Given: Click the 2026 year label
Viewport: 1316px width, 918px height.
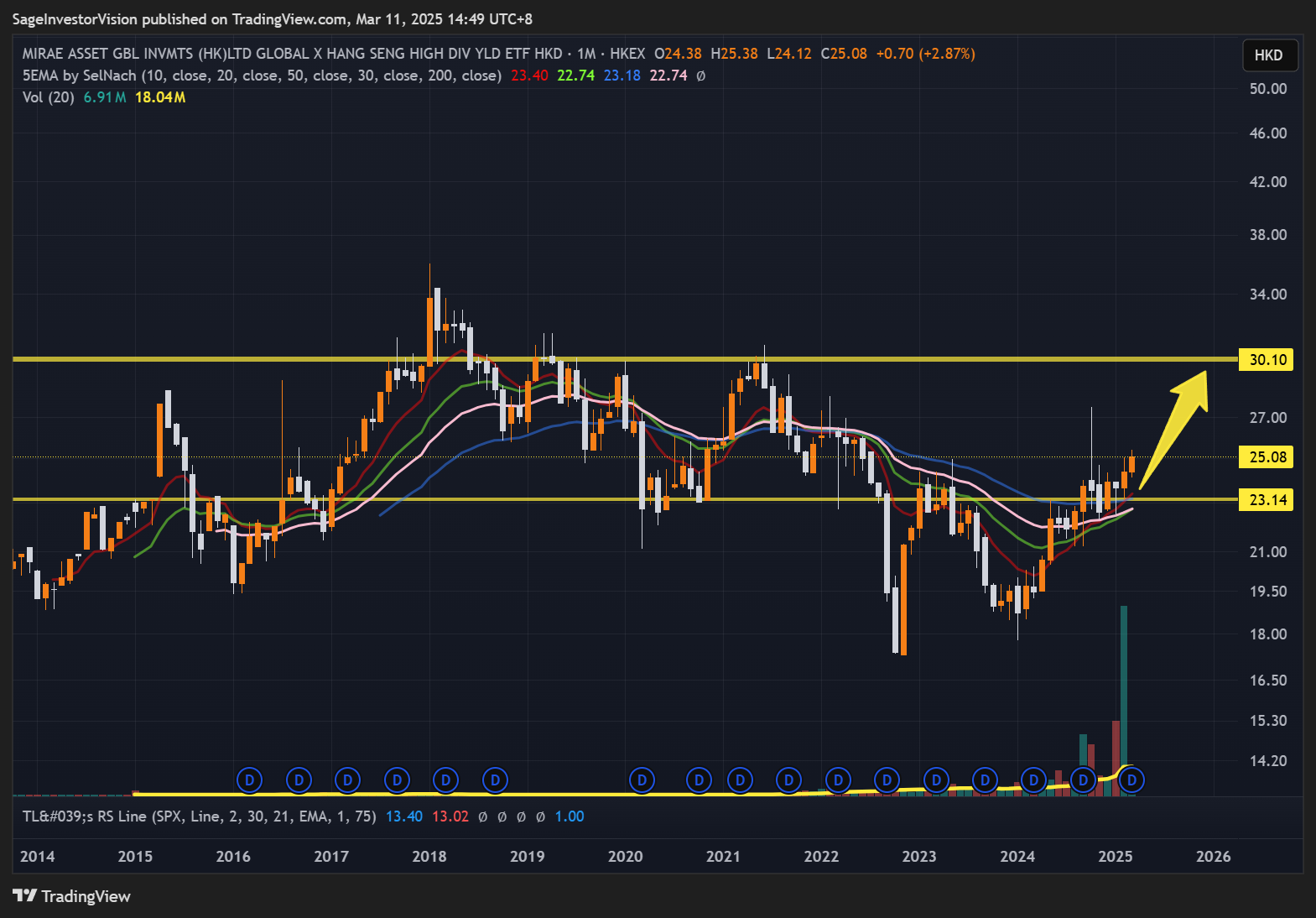Looking at the screenshot, I should 1214,857.
